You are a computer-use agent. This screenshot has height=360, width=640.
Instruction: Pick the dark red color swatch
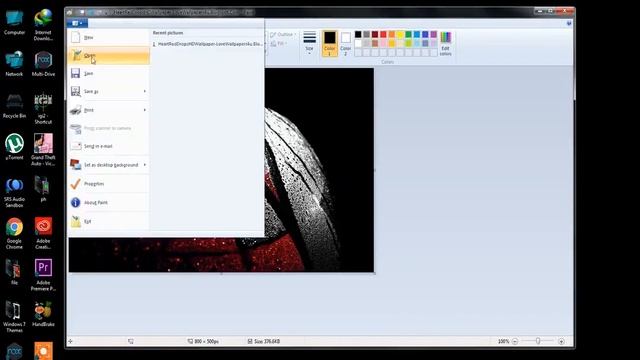(x=375, y=34)
